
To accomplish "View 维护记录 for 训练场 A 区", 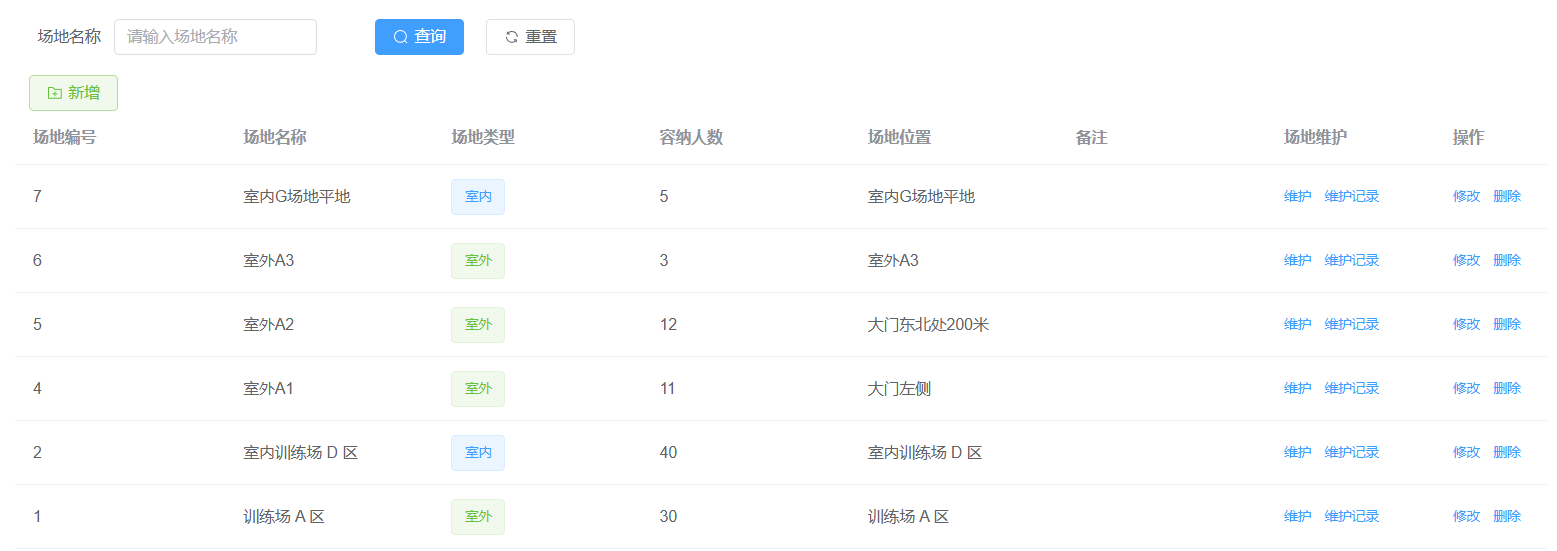I will point(1351,517).
